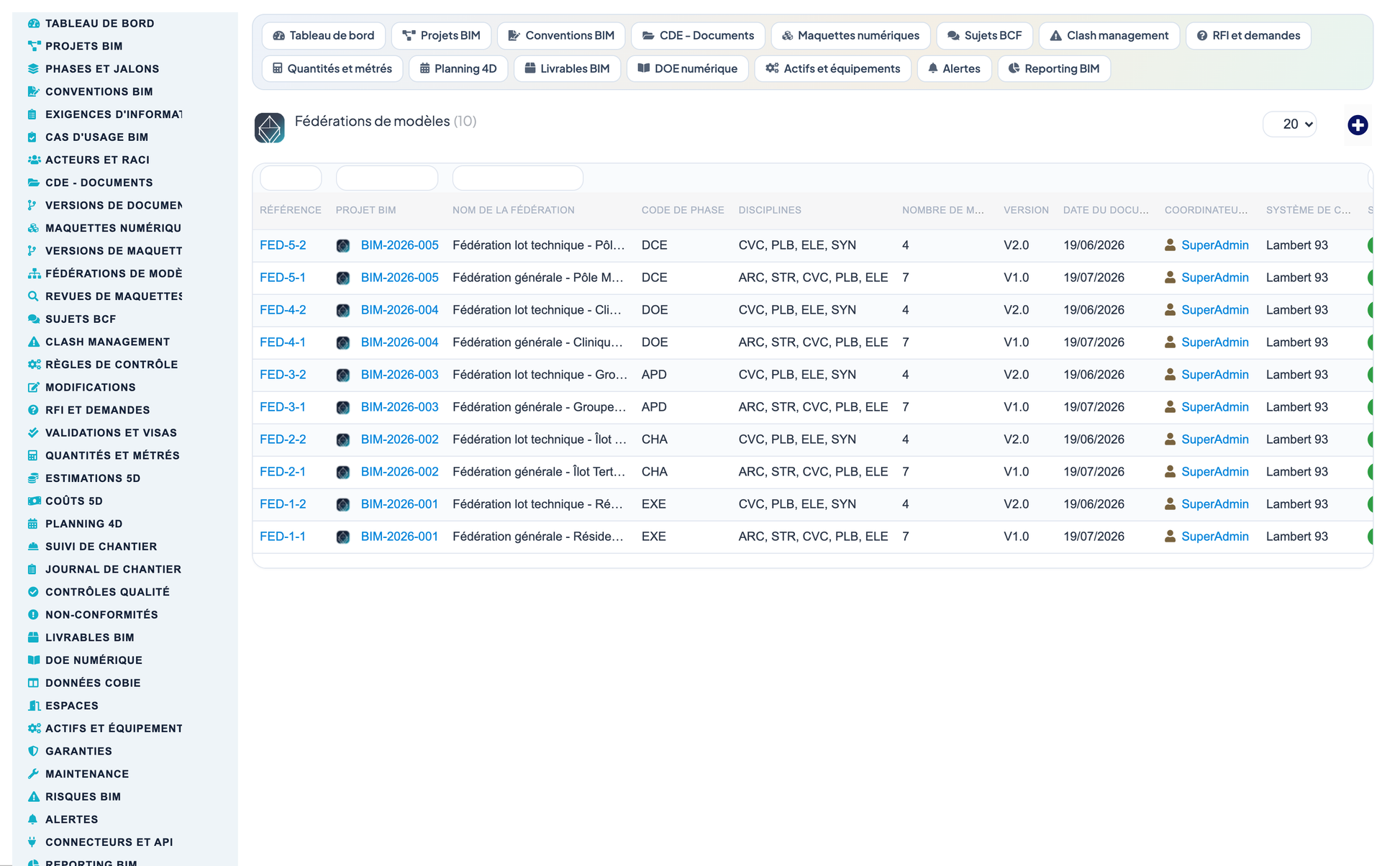Image resolution: width=1400 pixels, height=866 pixels.
Task: Click the Projets BIM sidebar icon
Action: pyautogui.click(x=33, y=46)
